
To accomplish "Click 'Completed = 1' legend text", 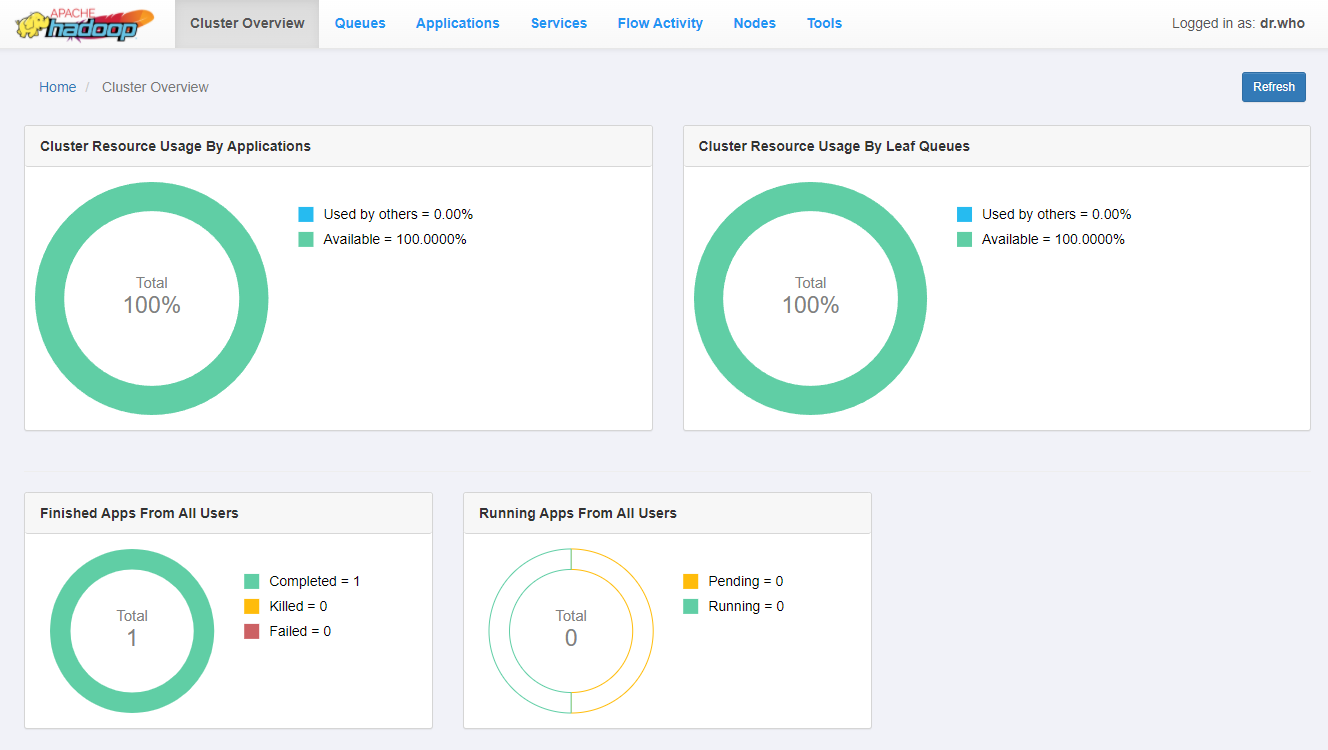I will pos(315,581).
